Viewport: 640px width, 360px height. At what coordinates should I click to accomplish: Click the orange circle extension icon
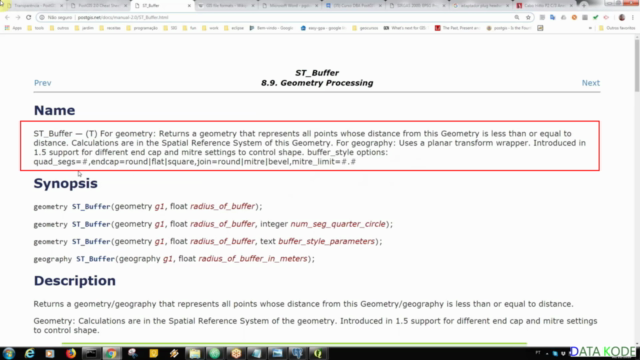[x=574, y=18]
